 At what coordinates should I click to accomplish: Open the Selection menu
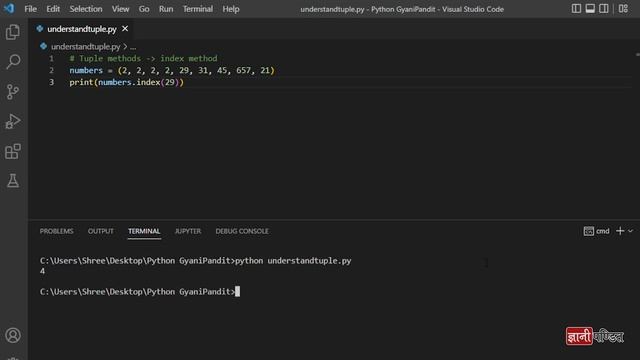[86, 9]
